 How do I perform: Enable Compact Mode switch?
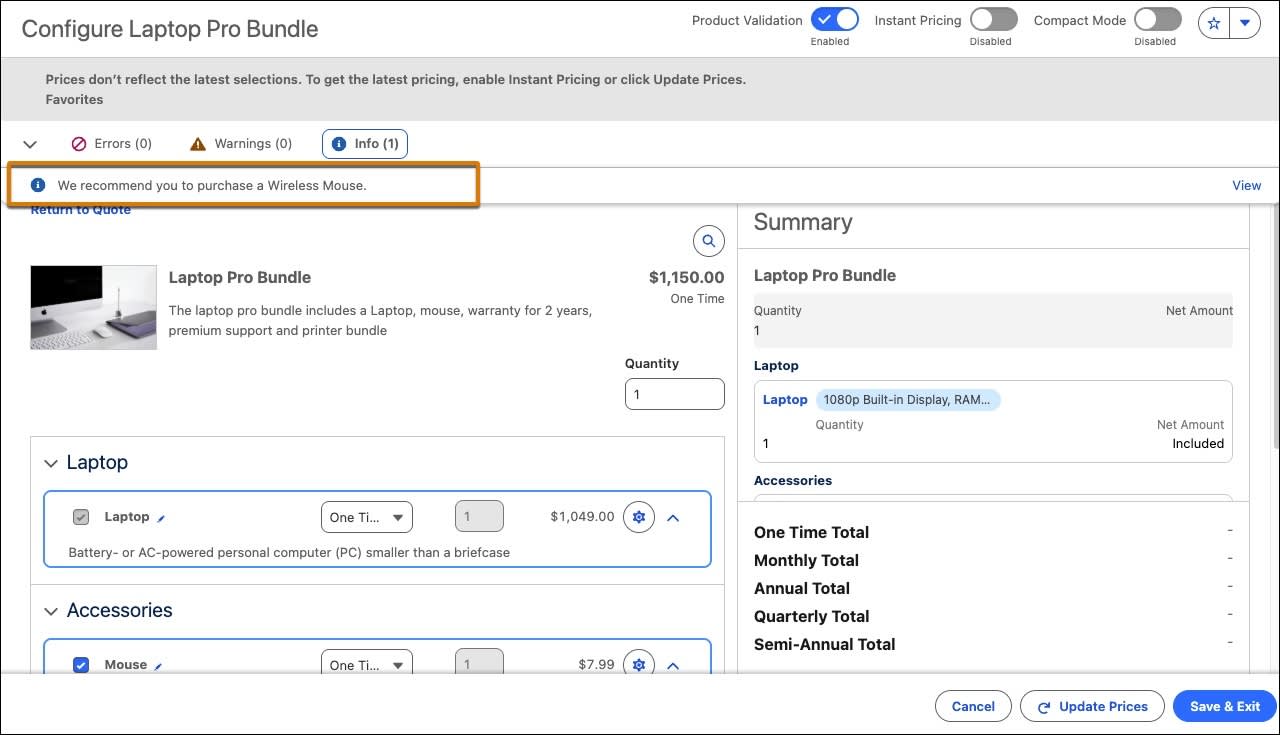tap(1157, 19)
